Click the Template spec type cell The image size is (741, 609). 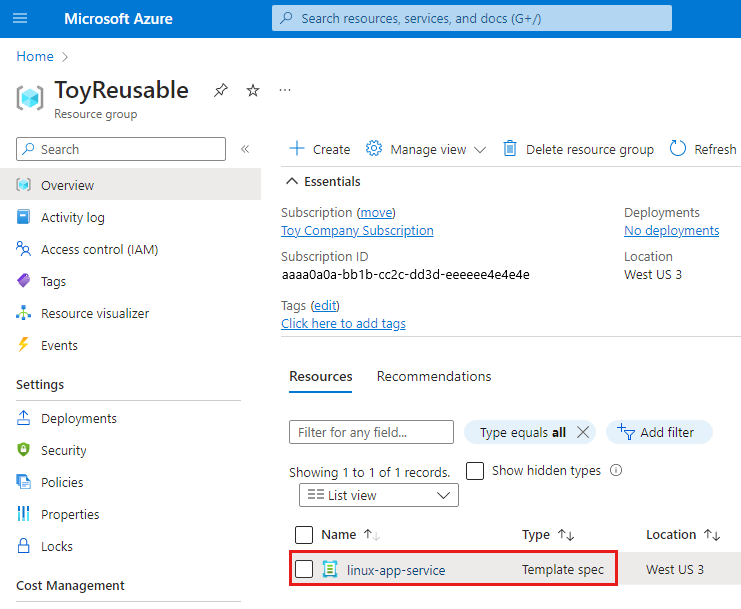pyautogui.click(x=563, y=569)
